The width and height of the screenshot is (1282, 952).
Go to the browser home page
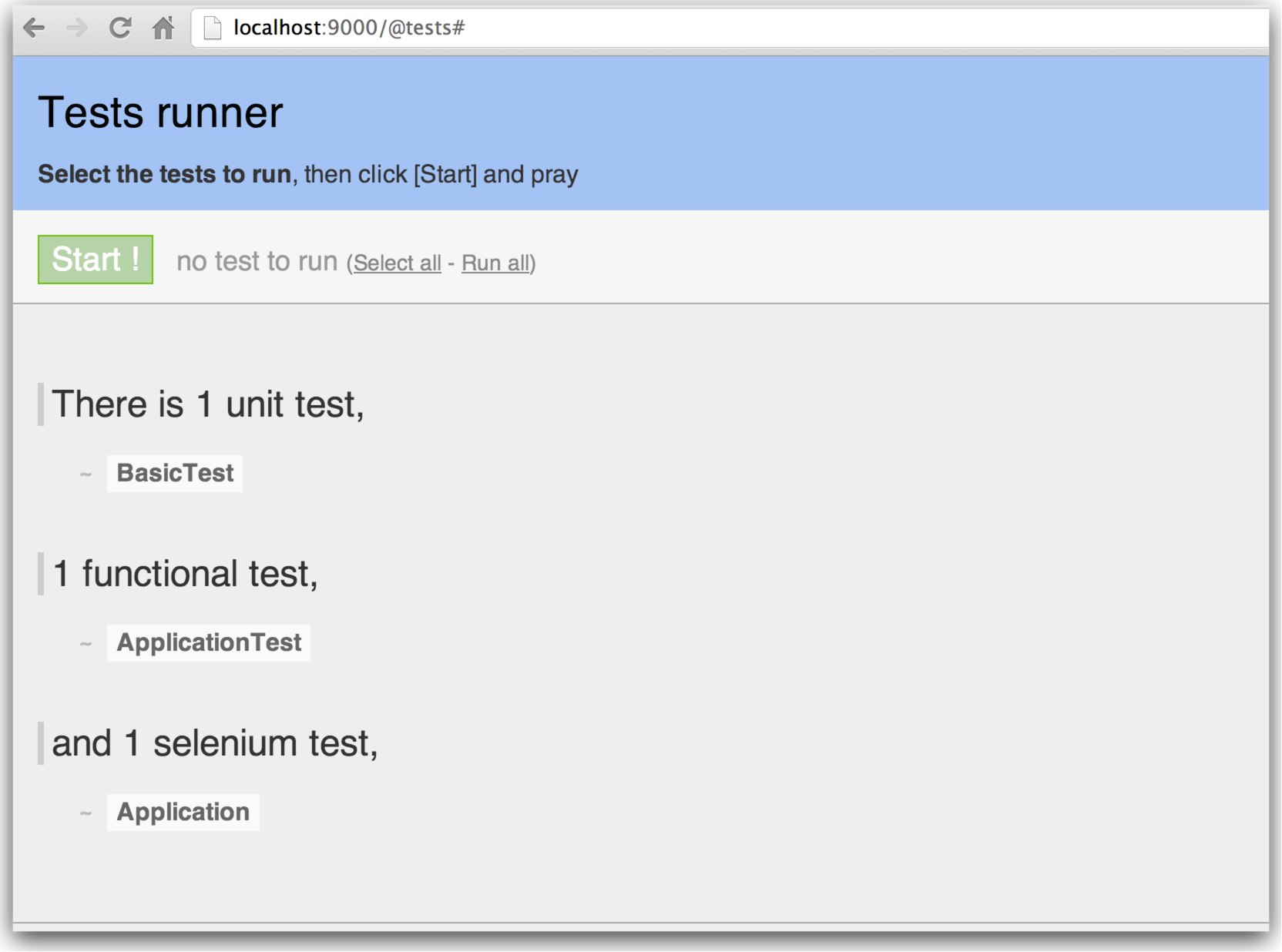pyautogui.click(x=163, y=28)
